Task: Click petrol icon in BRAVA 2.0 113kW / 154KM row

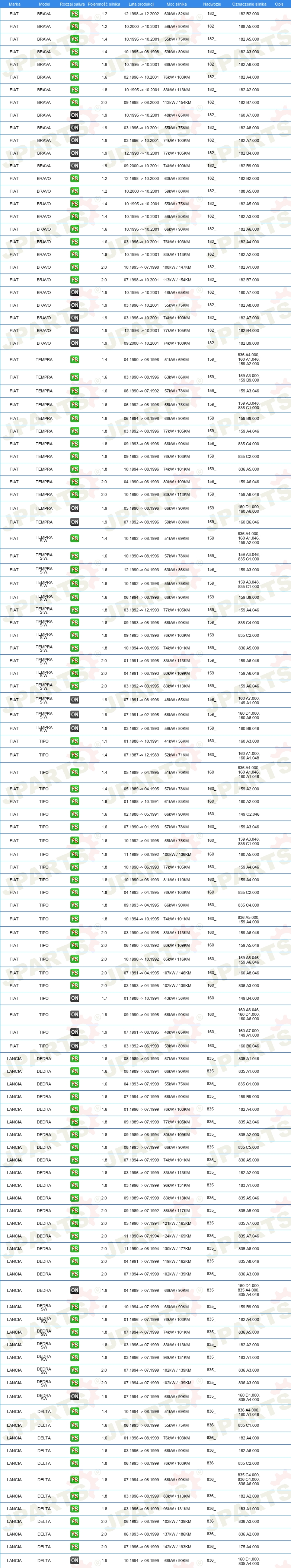Action: click(x=74, y=103)
